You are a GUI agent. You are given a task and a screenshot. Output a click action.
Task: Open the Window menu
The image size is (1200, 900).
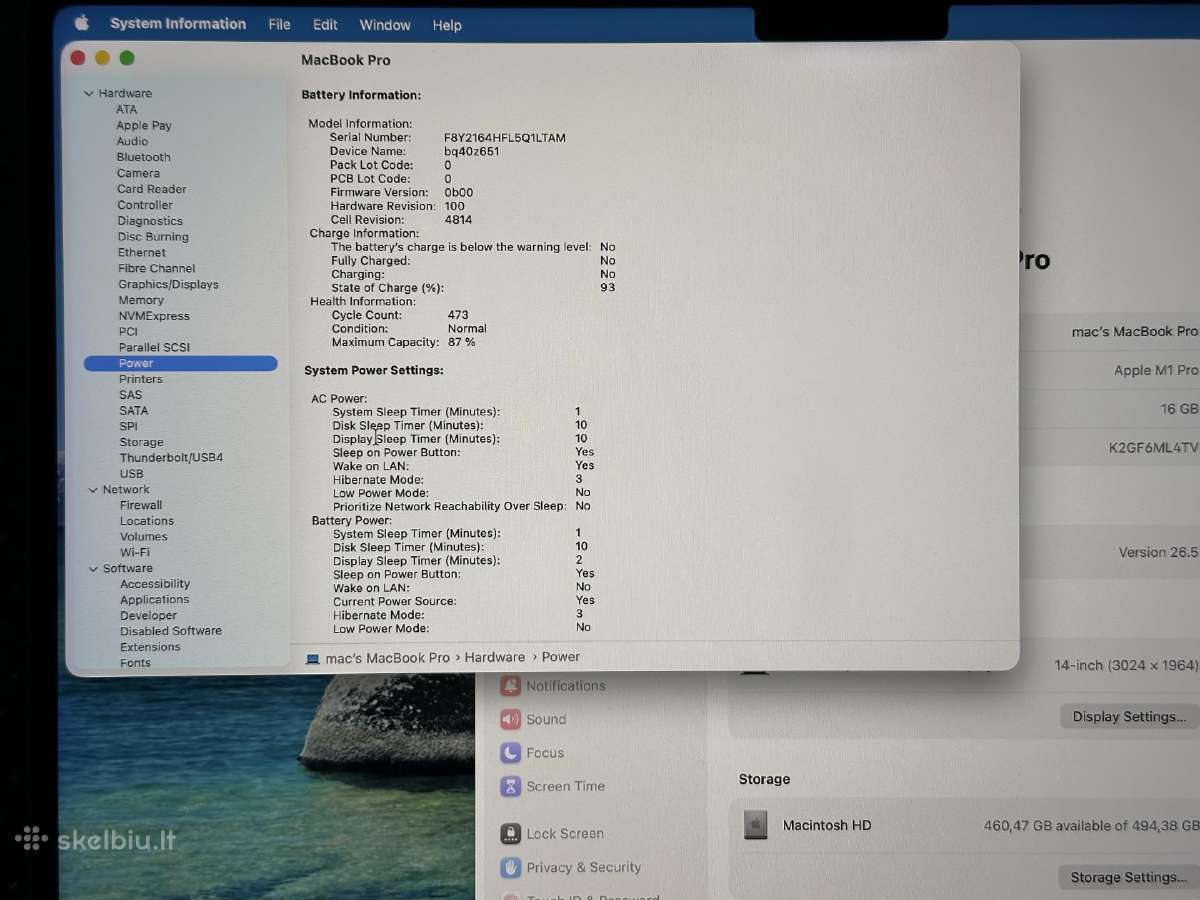[385, 25]
